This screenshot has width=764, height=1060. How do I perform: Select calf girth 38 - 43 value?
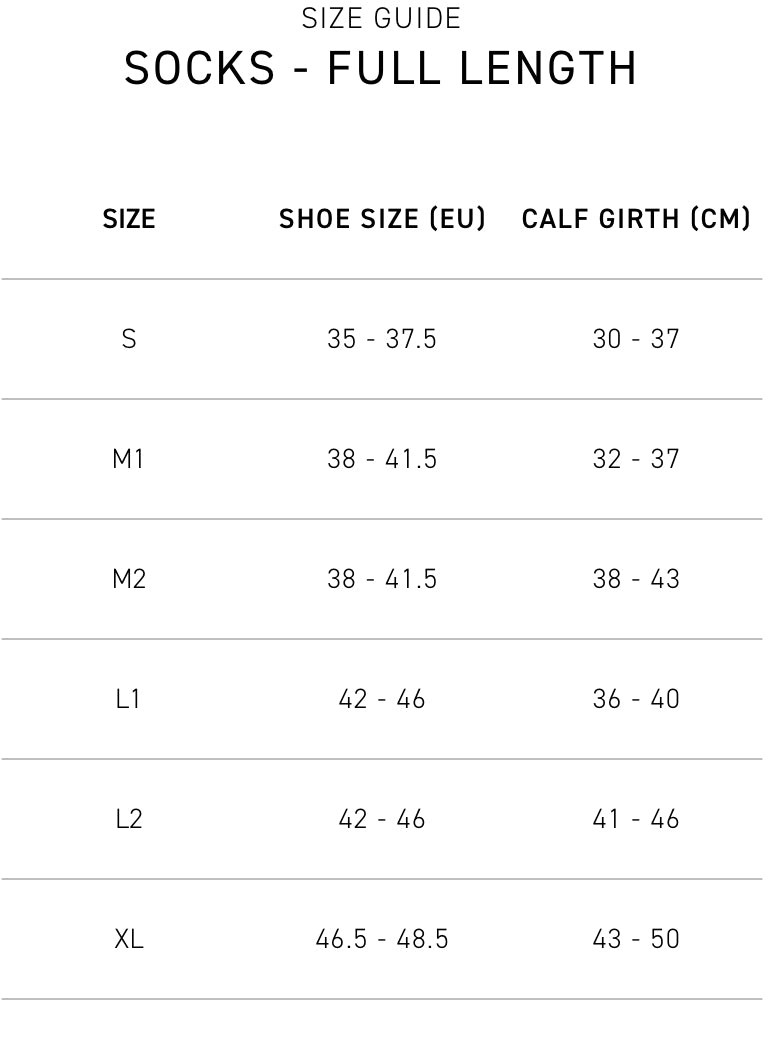pyautogui.click(x=636, y=579)
